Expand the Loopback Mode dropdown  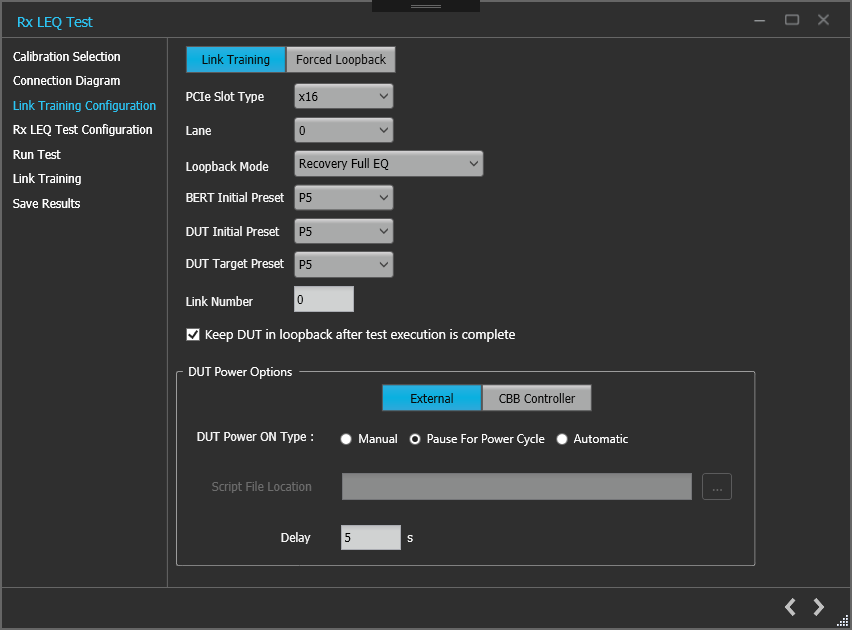(x=388, y=164)
